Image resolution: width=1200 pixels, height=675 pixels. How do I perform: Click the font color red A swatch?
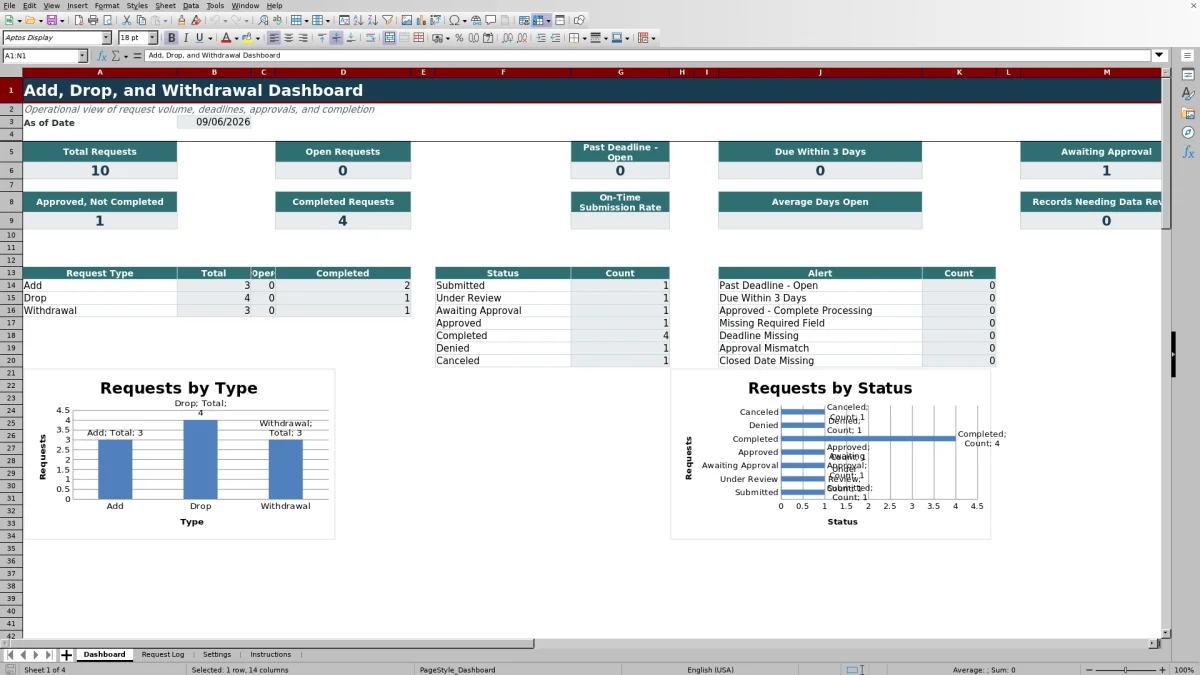click(225, 38)
